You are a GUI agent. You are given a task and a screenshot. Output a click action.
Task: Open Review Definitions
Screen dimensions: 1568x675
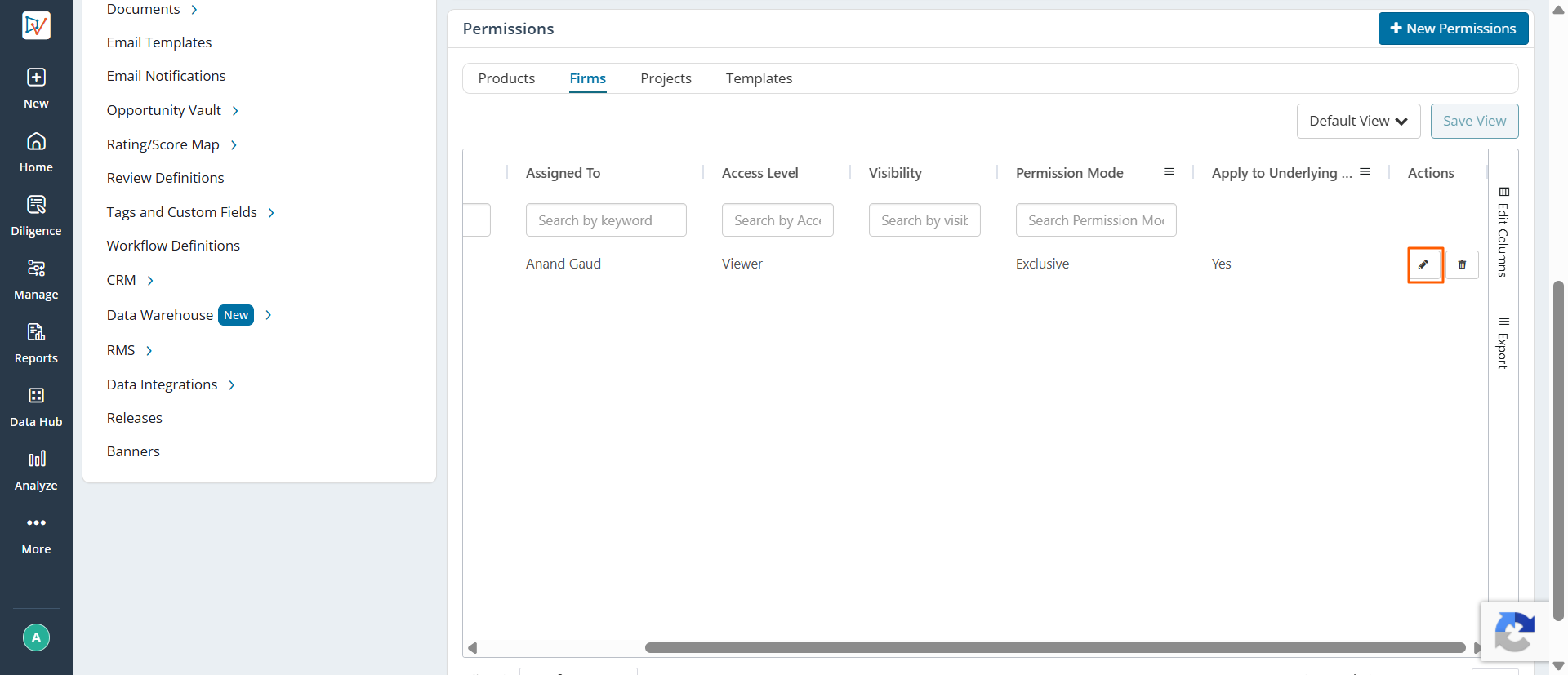coord(165,178)
